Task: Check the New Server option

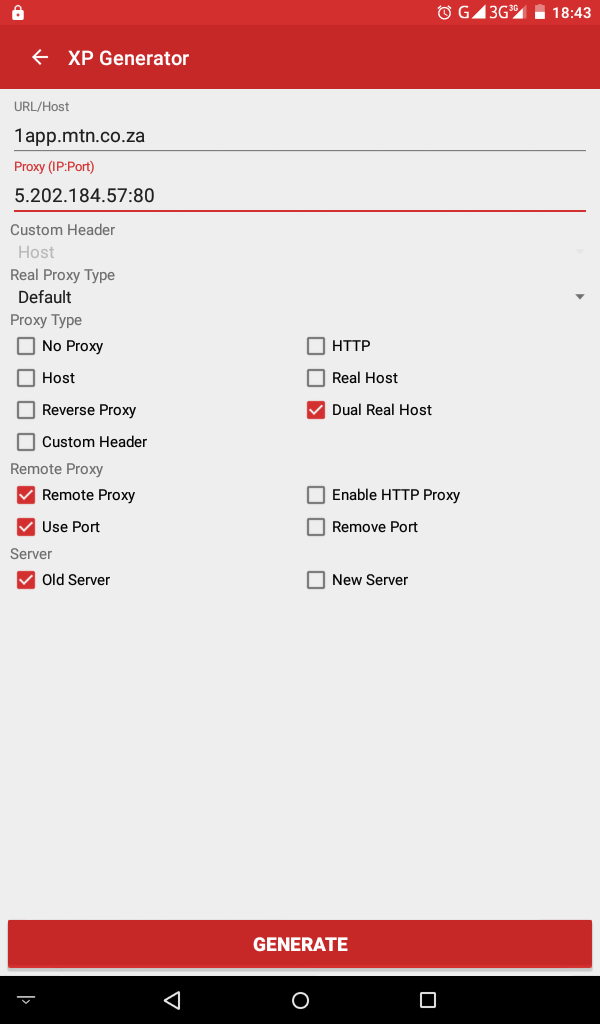Action: click(316, 580)
